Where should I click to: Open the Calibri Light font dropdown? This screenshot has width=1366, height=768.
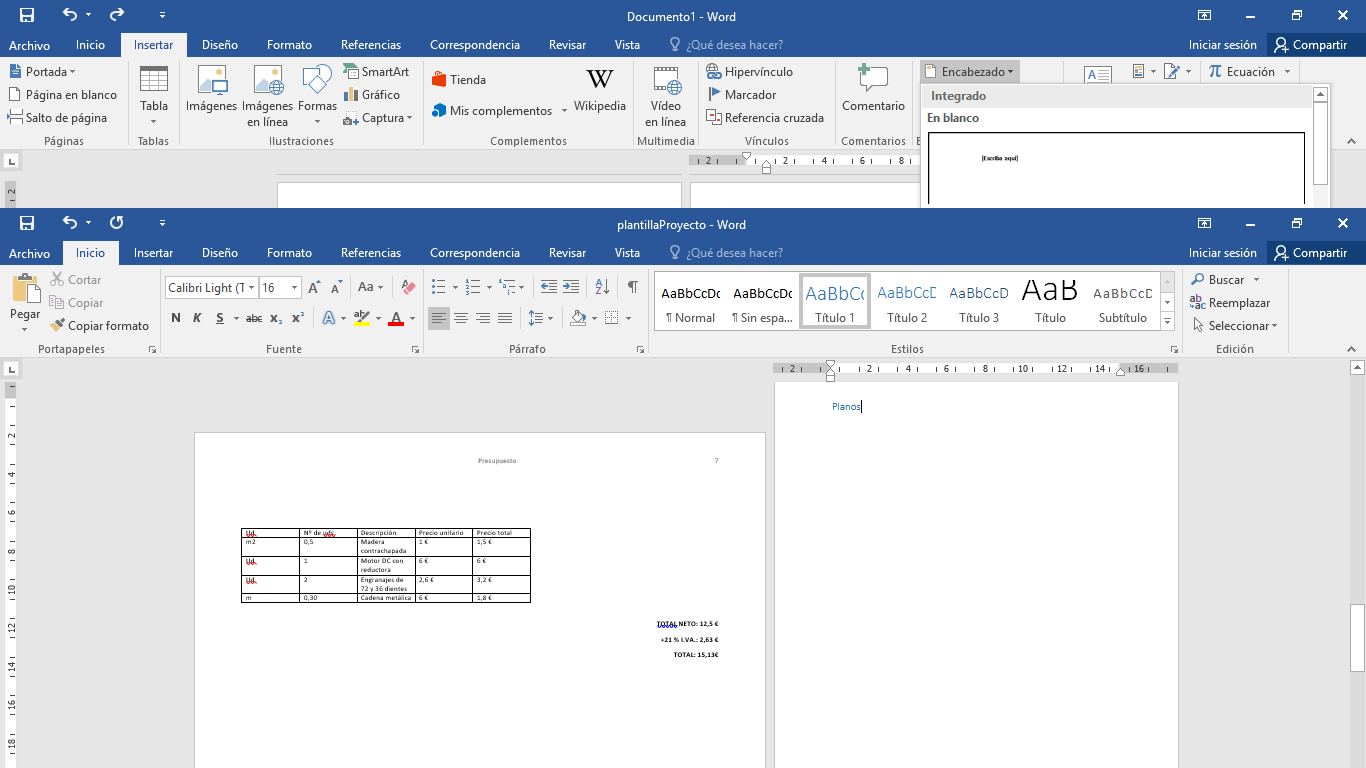click(251, 288)
